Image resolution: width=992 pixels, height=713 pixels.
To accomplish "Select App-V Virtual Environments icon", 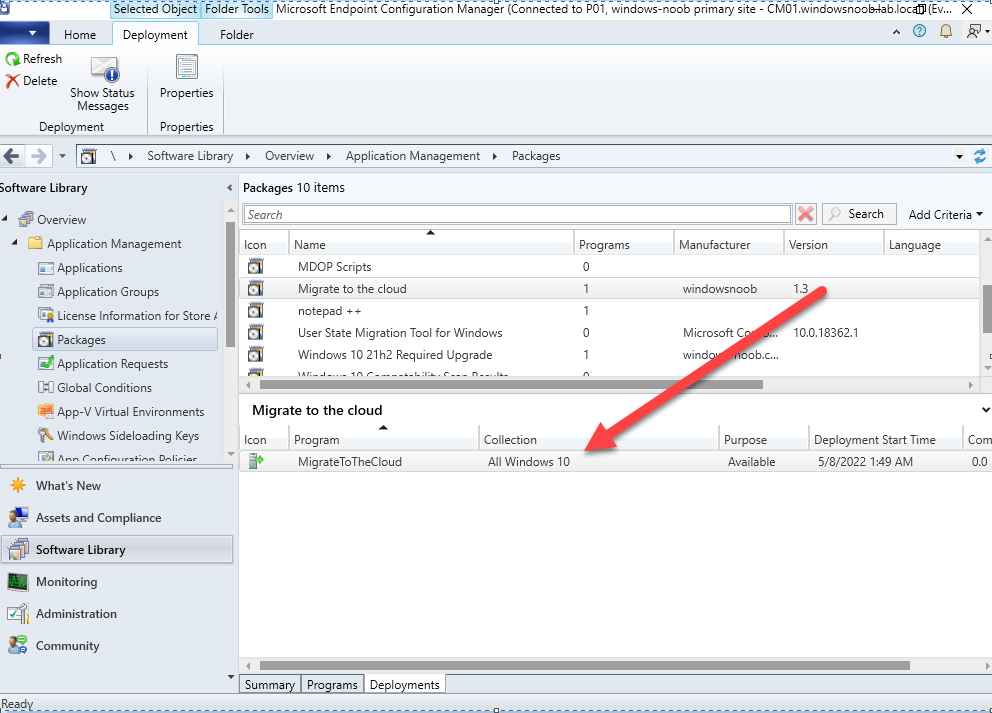I will click(x=46, y=412).
